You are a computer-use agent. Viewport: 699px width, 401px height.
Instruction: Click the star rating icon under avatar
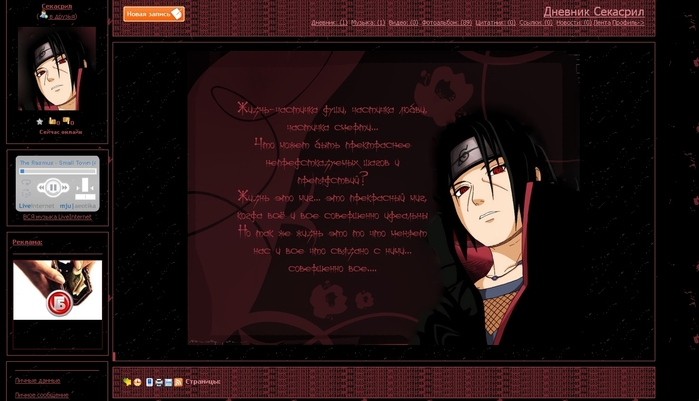pos(40,121)
